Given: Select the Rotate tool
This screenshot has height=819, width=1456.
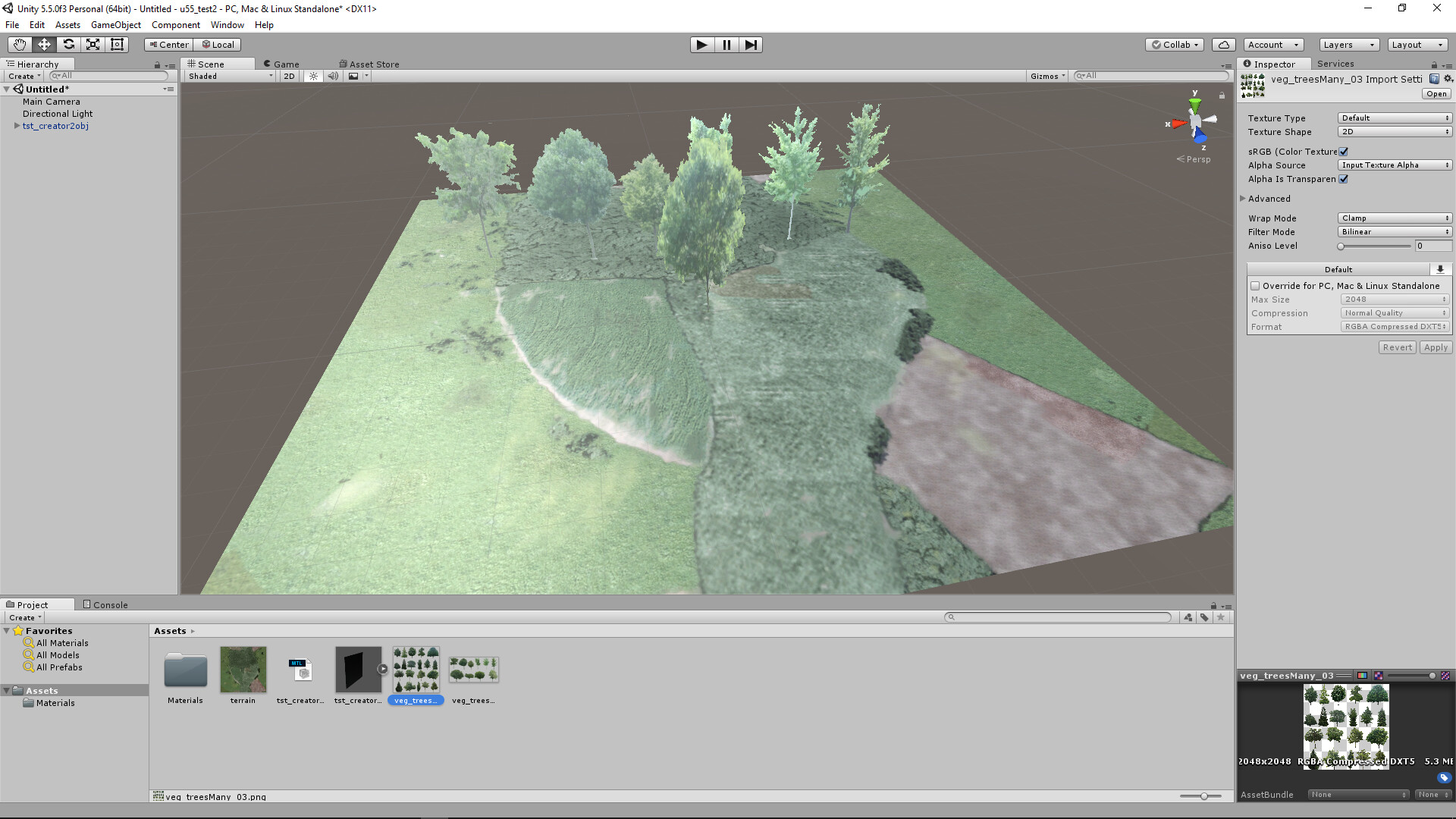Looking at the screenshot, I should 68,45.
